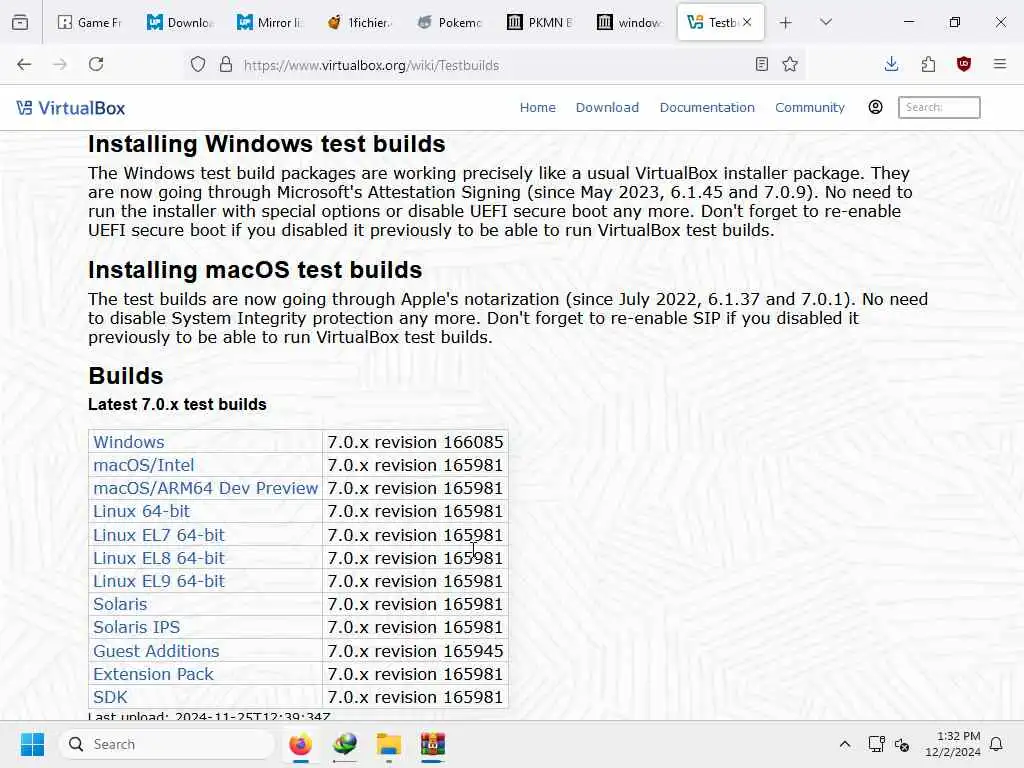
Task: Click the muted volume tray icon
Action: (902, 745)
